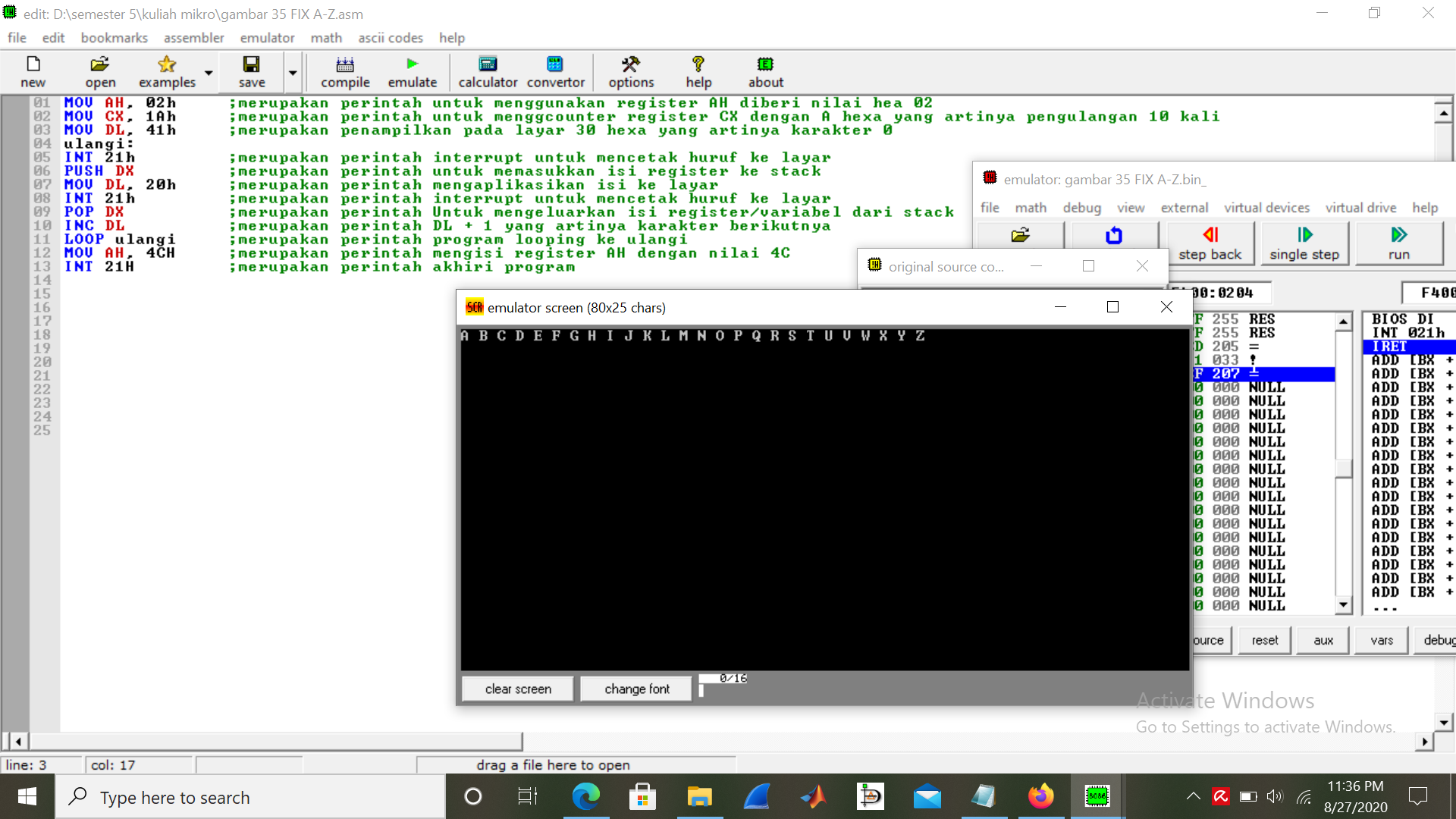1456x819 pixels.
Task: Open Firefox from the taskbar
Action: pos(1040,797)
